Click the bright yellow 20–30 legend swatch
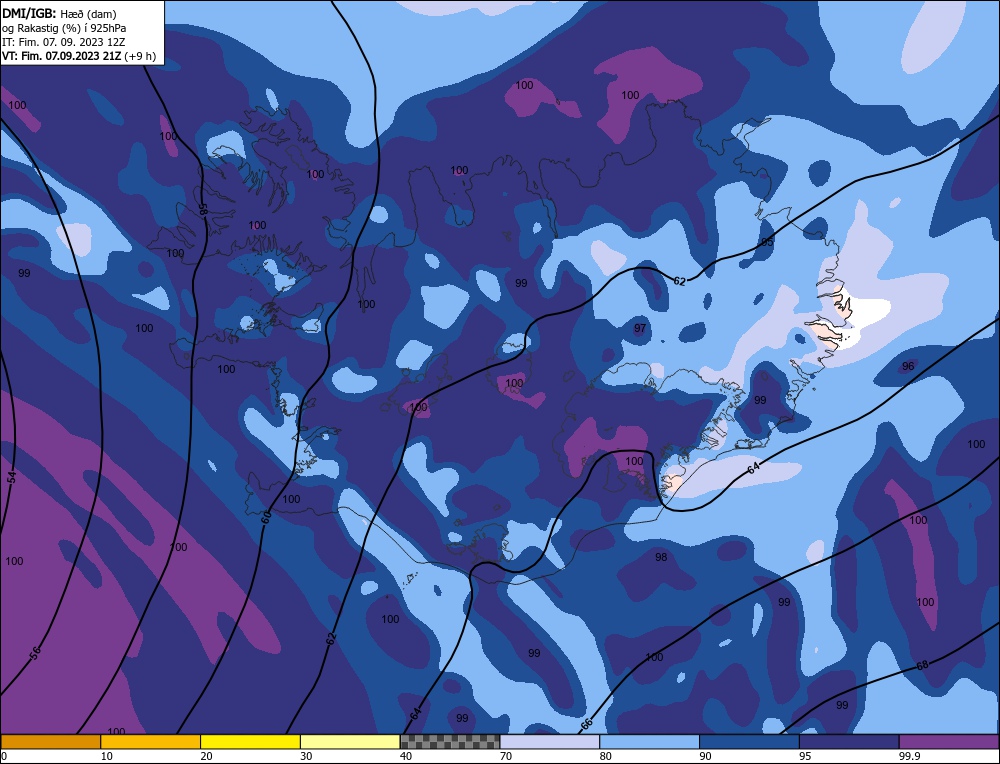The image size is (1000, 764). (250, 741)
